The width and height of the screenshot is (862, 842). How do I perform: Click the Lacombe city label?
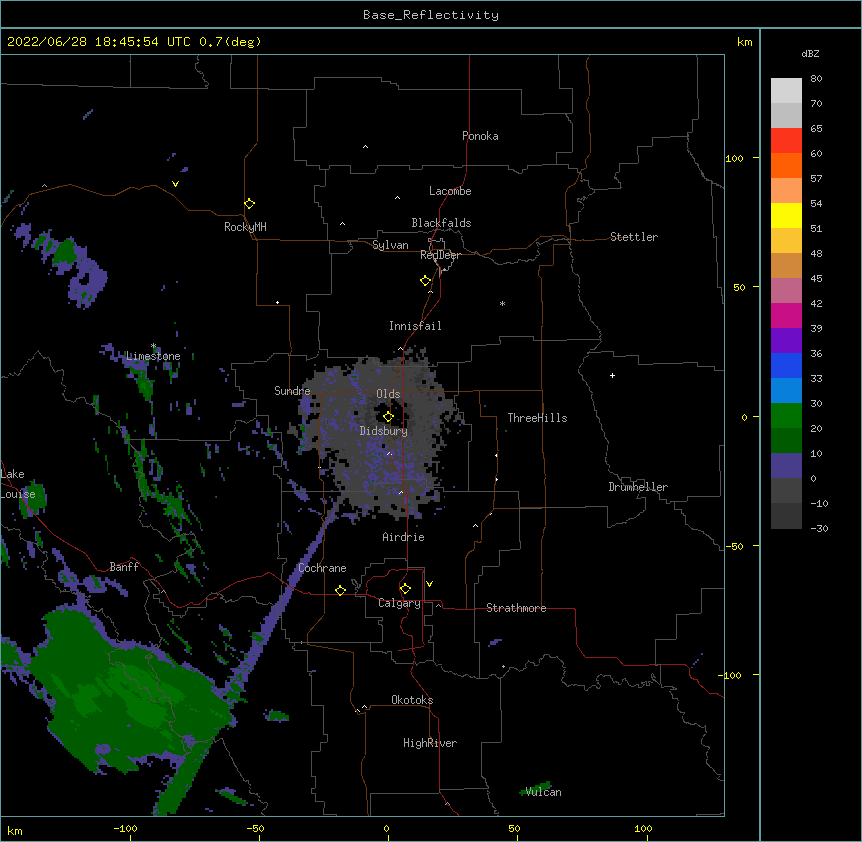[x=450, y=191]
